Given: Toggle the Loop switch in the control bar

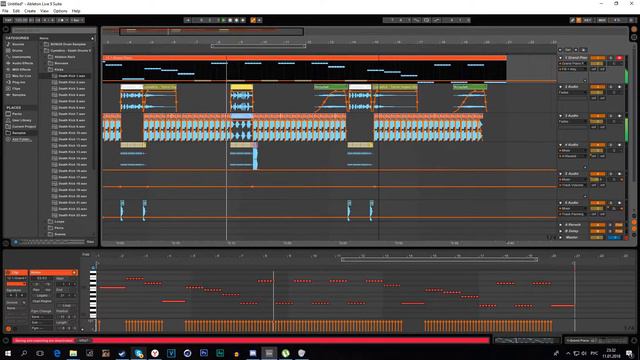Looking at the screenshot, I should [426, 20].
